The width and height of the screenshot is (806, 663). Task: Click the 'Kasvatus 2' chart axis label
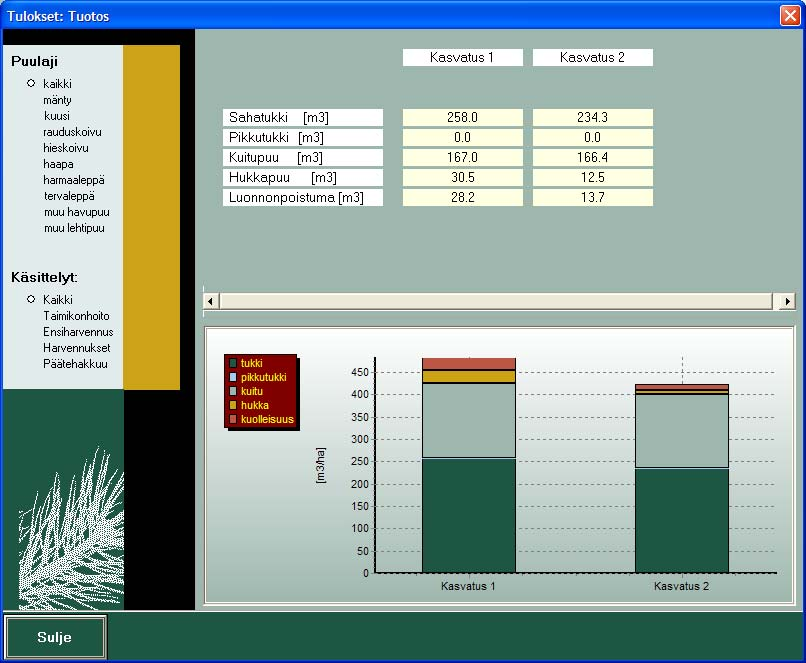pos(682,586)
